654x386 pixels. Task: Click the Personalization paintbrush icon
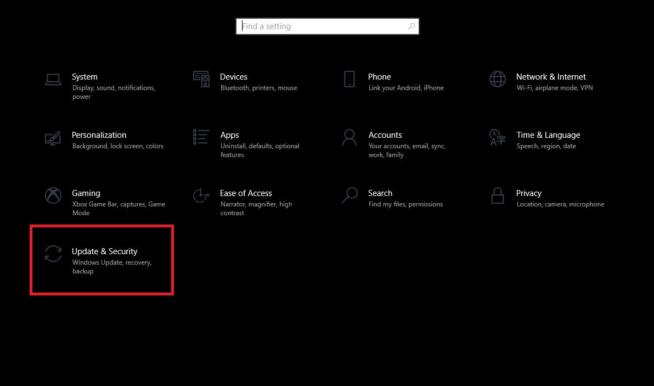click(x=53, y=138)
